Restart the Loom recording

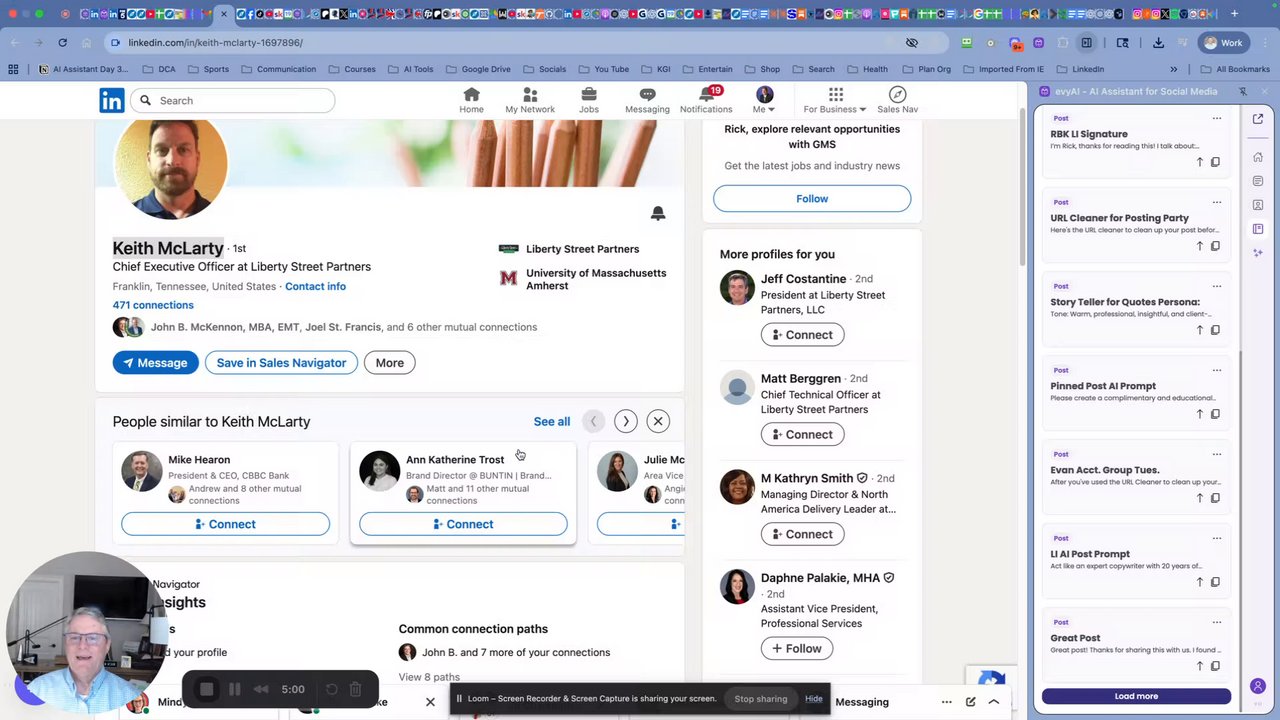tap(331, 689)
